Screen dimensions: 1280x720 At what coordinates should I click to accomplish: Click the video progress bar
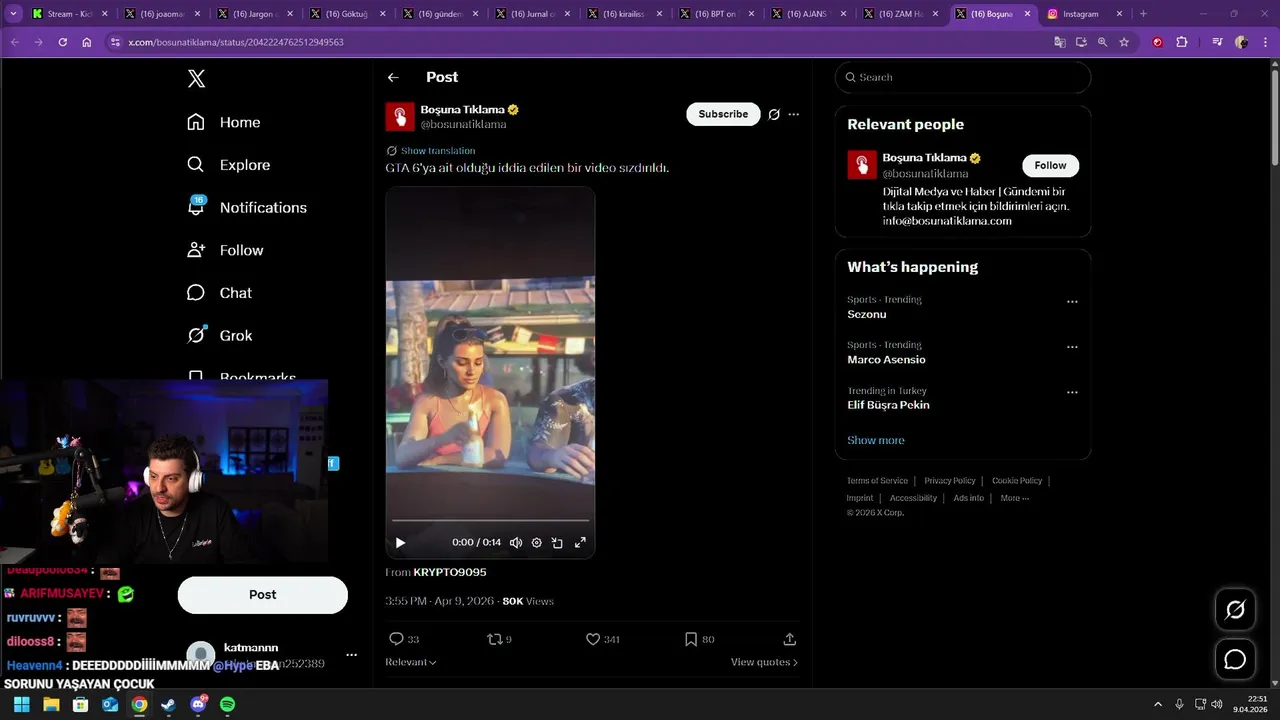pyautogui.click(x=490, y=521)
